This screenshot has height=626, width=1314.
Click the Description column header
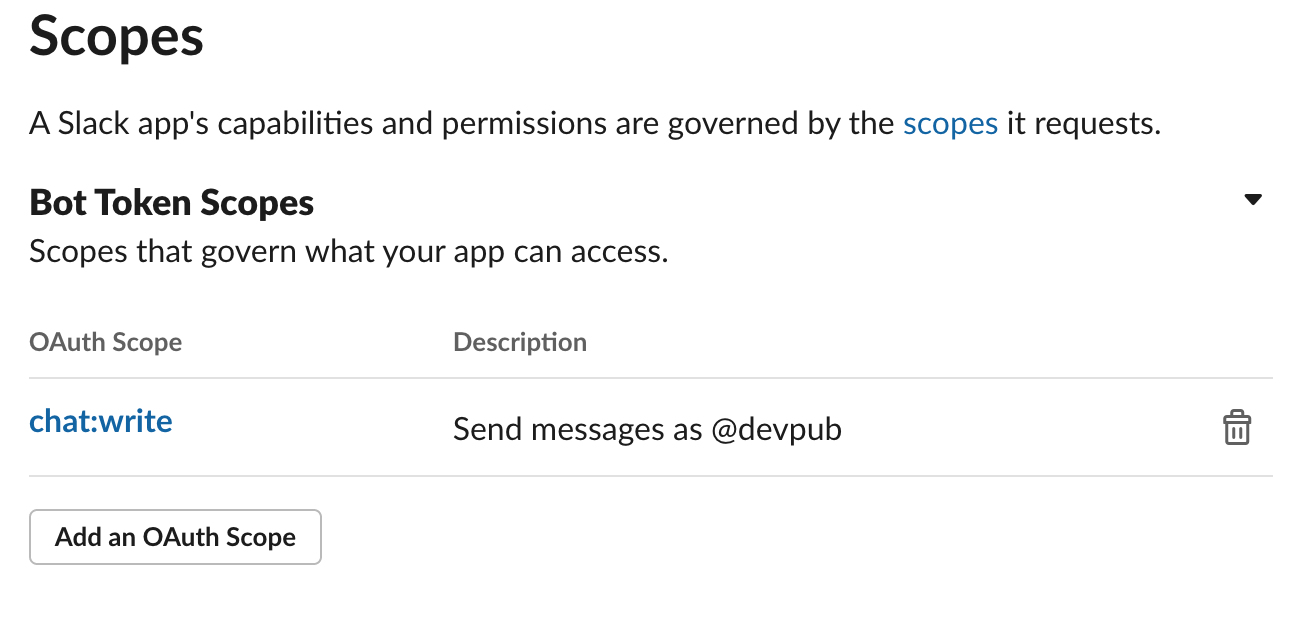(x=520, y=343)
